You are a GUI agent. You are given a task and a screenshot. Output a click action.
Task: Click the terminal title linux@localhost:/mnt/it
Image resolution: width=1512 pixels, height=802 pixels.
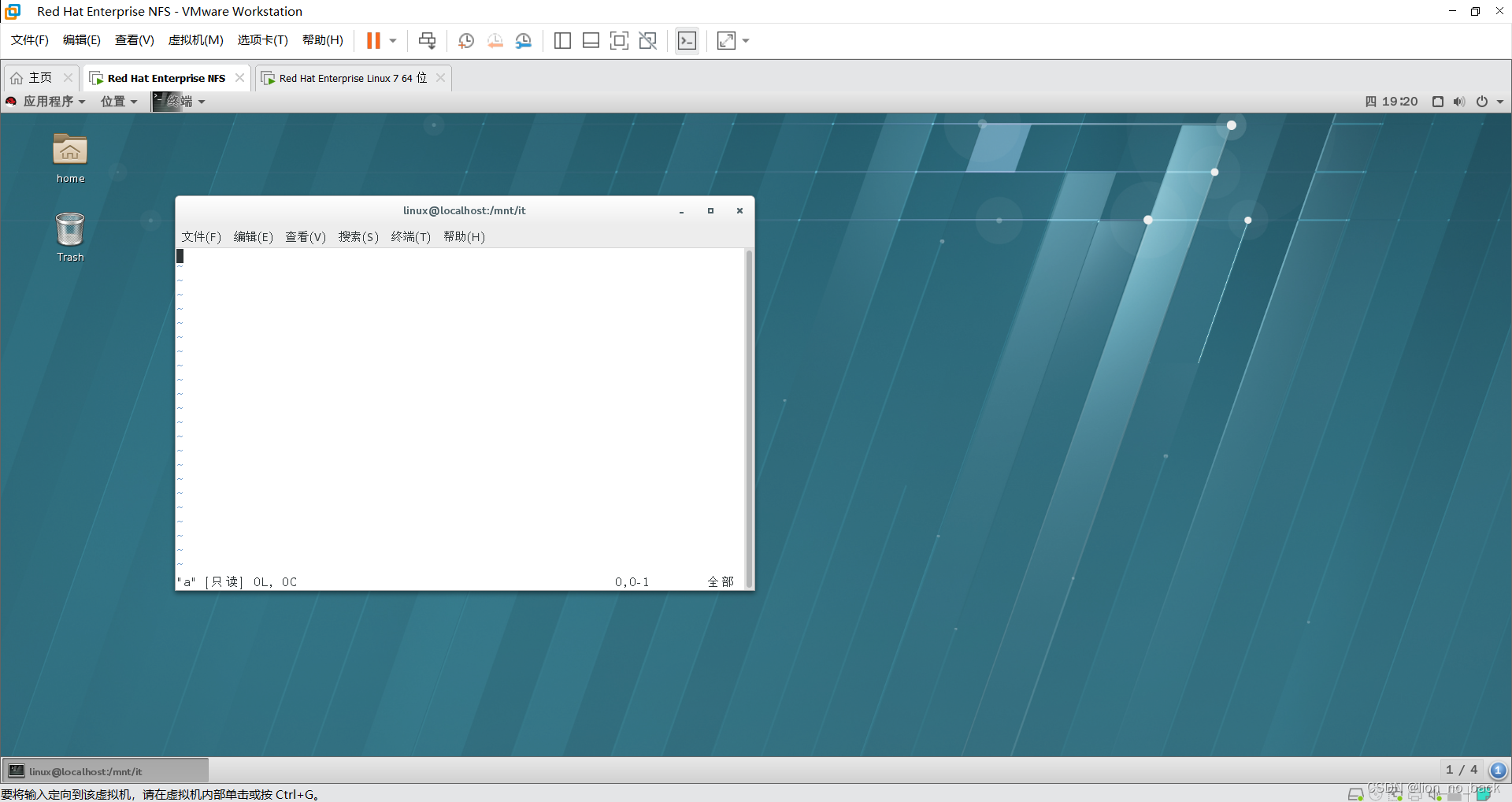click(x=464, y=210)
